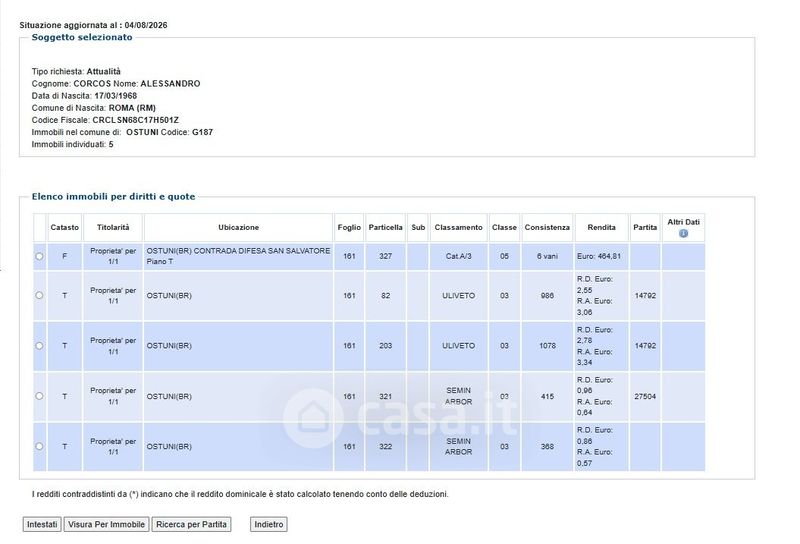This screenshot has width=800, height=544.
Task: Click consistenza value 986
Action: pos(547,295)
